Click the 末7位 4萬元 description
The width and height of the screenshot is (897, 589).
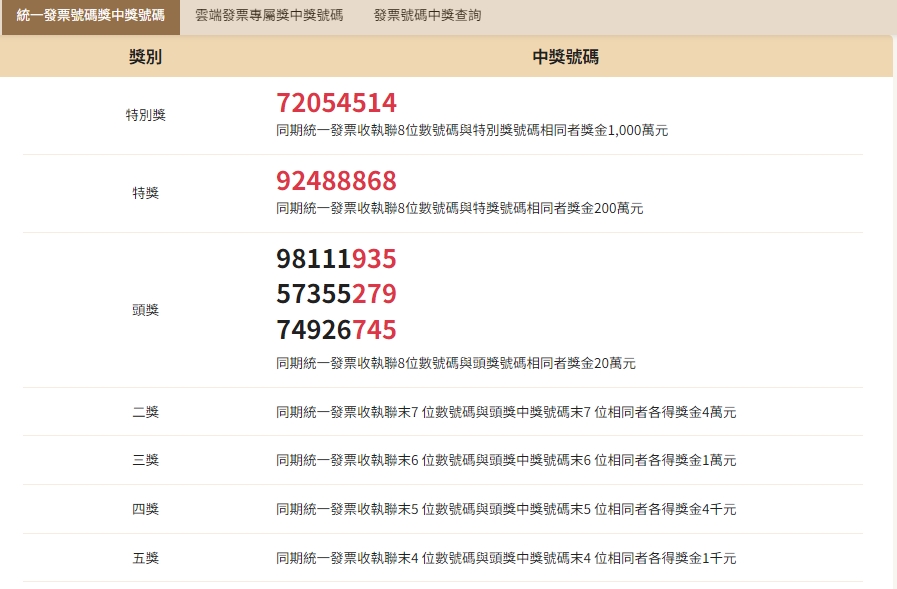506,412
